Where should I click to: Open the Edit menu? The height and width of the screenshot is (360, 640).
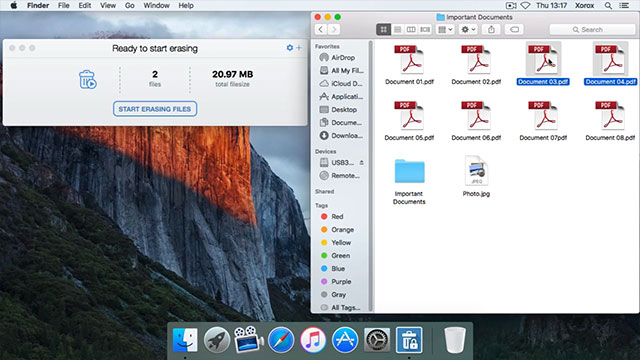(x=84, y=5)
